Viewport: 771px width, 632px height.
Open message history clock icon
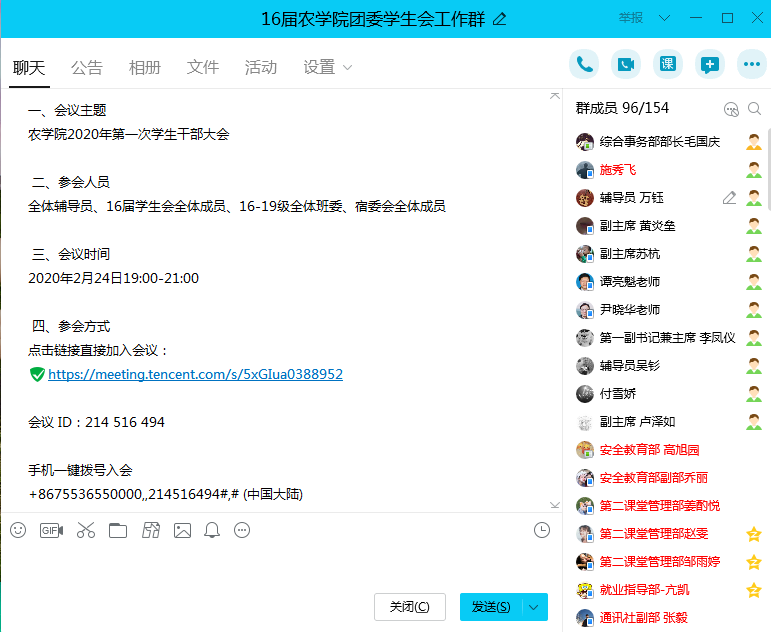tap(542, 530)
